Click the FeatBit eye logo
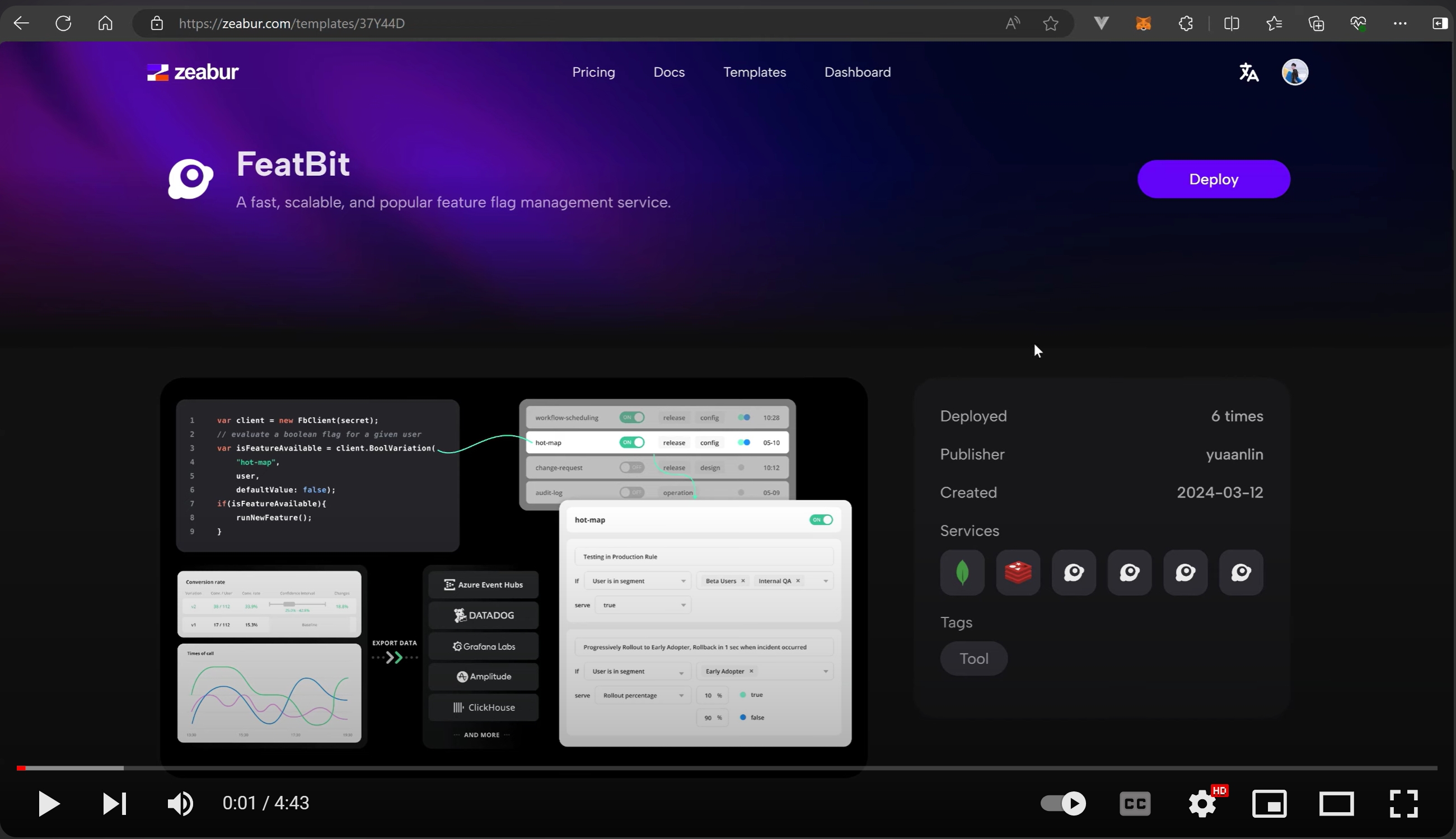This screenshot has height=839, width=1456. pos(190,179)
